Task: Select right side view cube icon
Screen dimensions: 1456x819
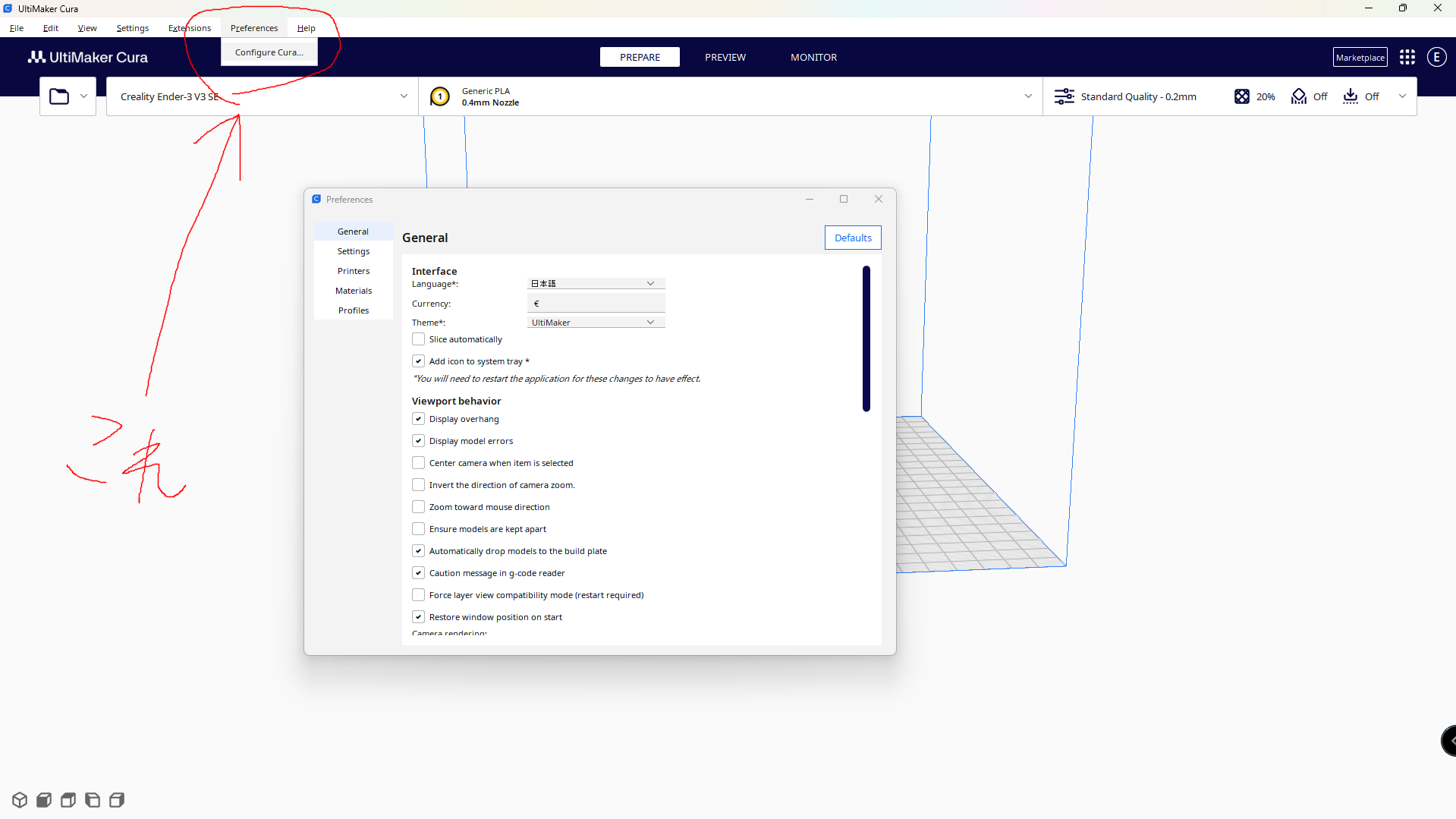Action: (x=117, y=800)
